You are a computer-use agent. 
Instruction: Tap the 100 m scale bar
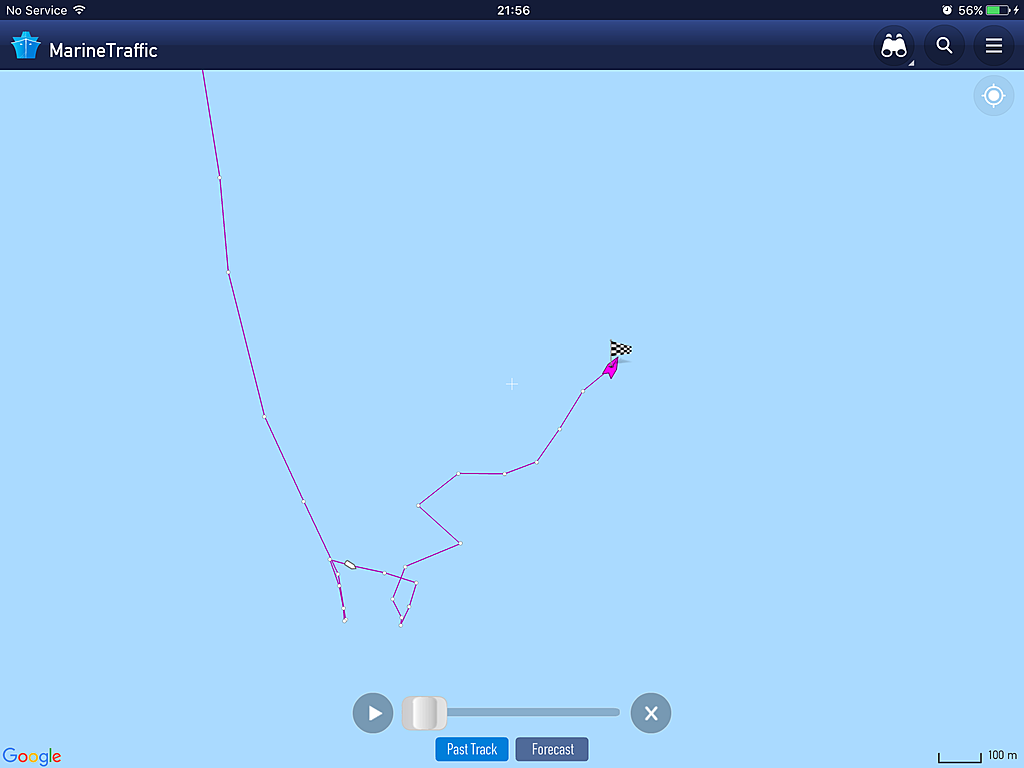tap(977, 756)
